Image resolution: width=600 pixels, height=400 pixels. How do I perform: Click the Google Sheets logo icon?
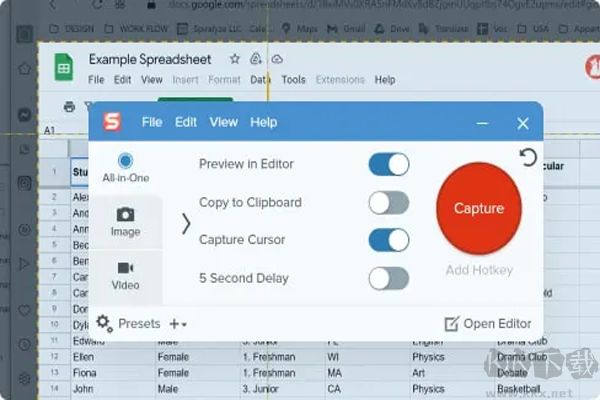click(x=64, y=67)
